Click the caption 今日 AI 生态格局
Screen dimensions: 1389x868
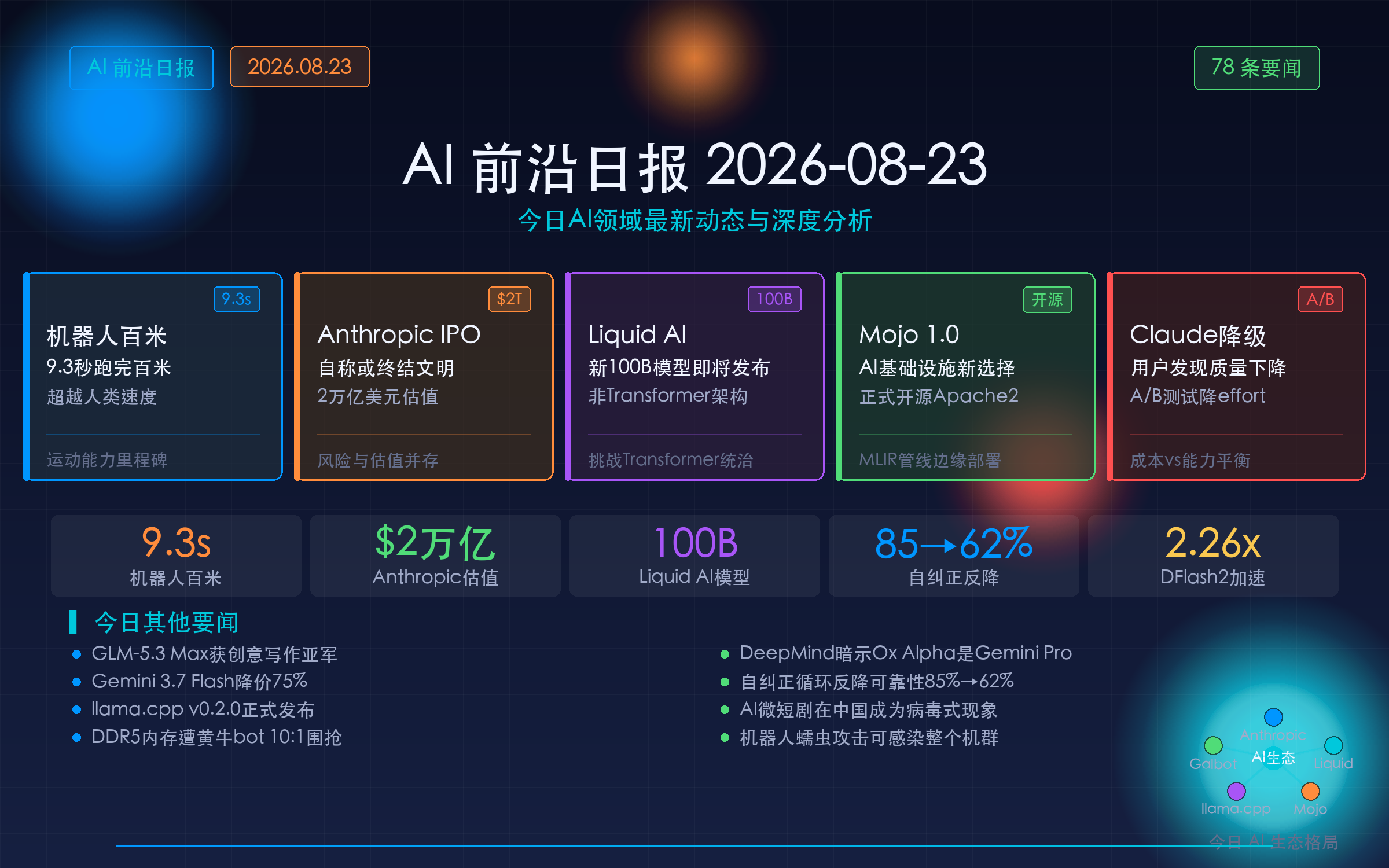[x=1273, y=842]
